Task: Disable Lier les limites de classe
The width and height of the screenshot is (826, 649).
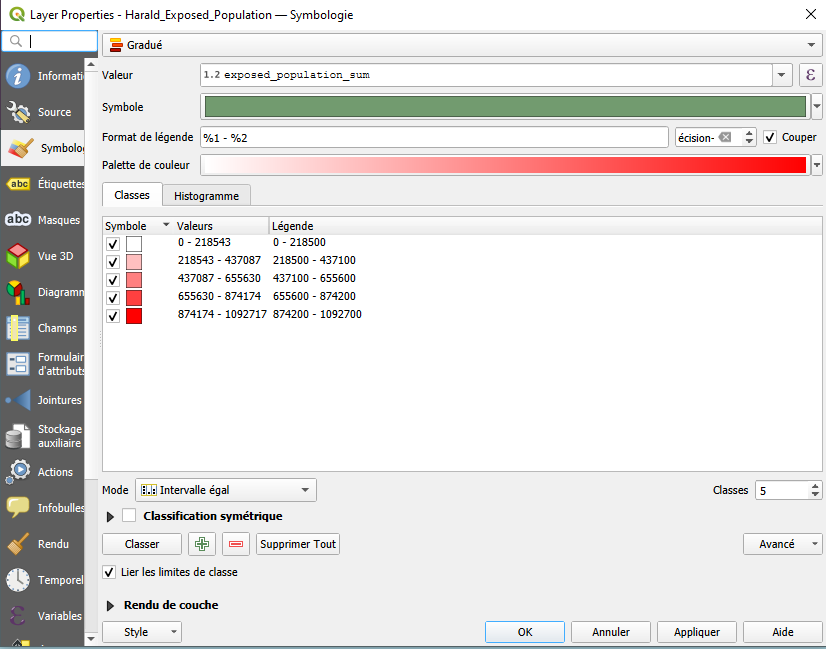Action: coord(110,572)
